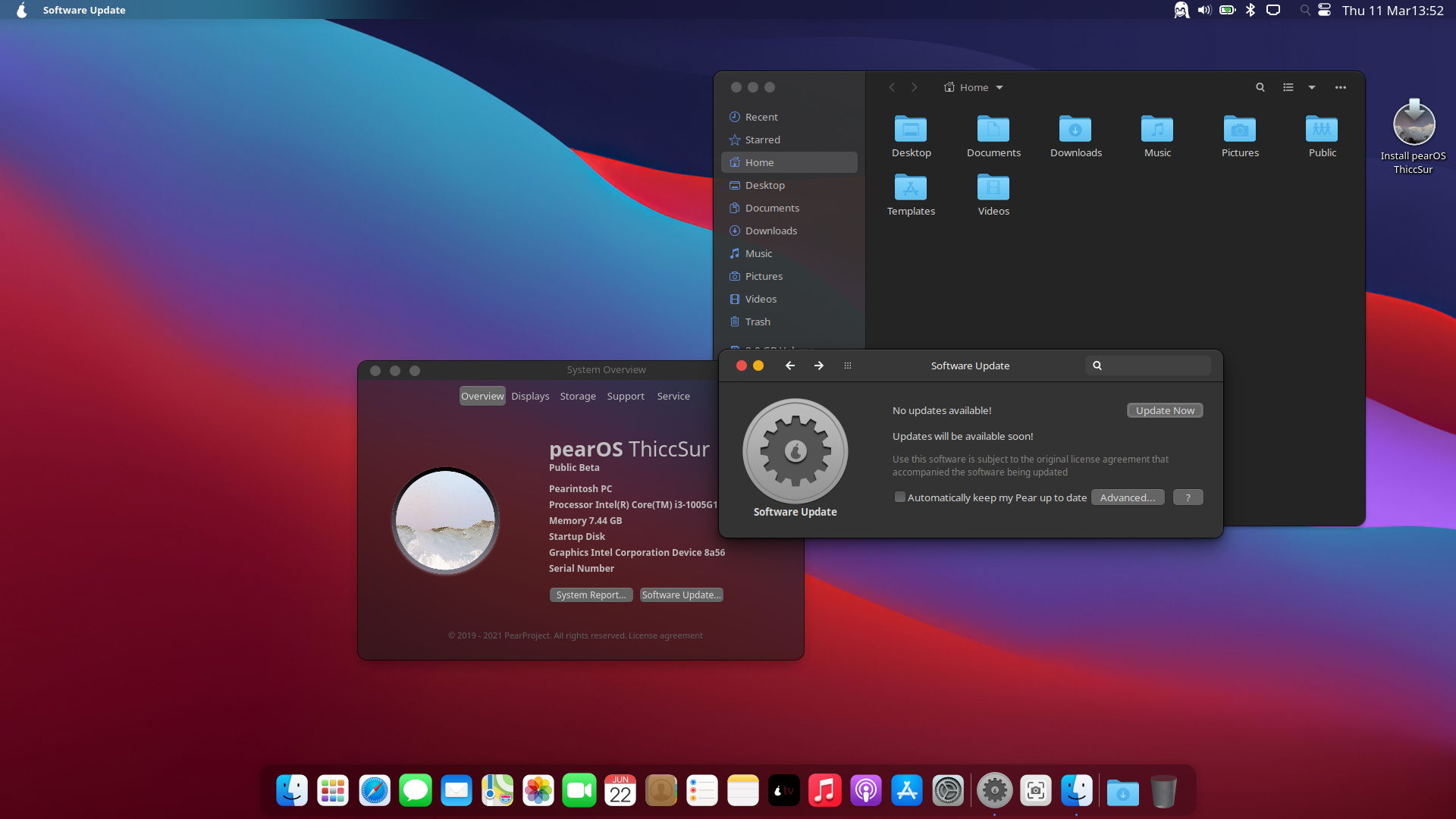Open Music app in the dock
Screen dimensions: 1456x819
(x=825, y=791)
